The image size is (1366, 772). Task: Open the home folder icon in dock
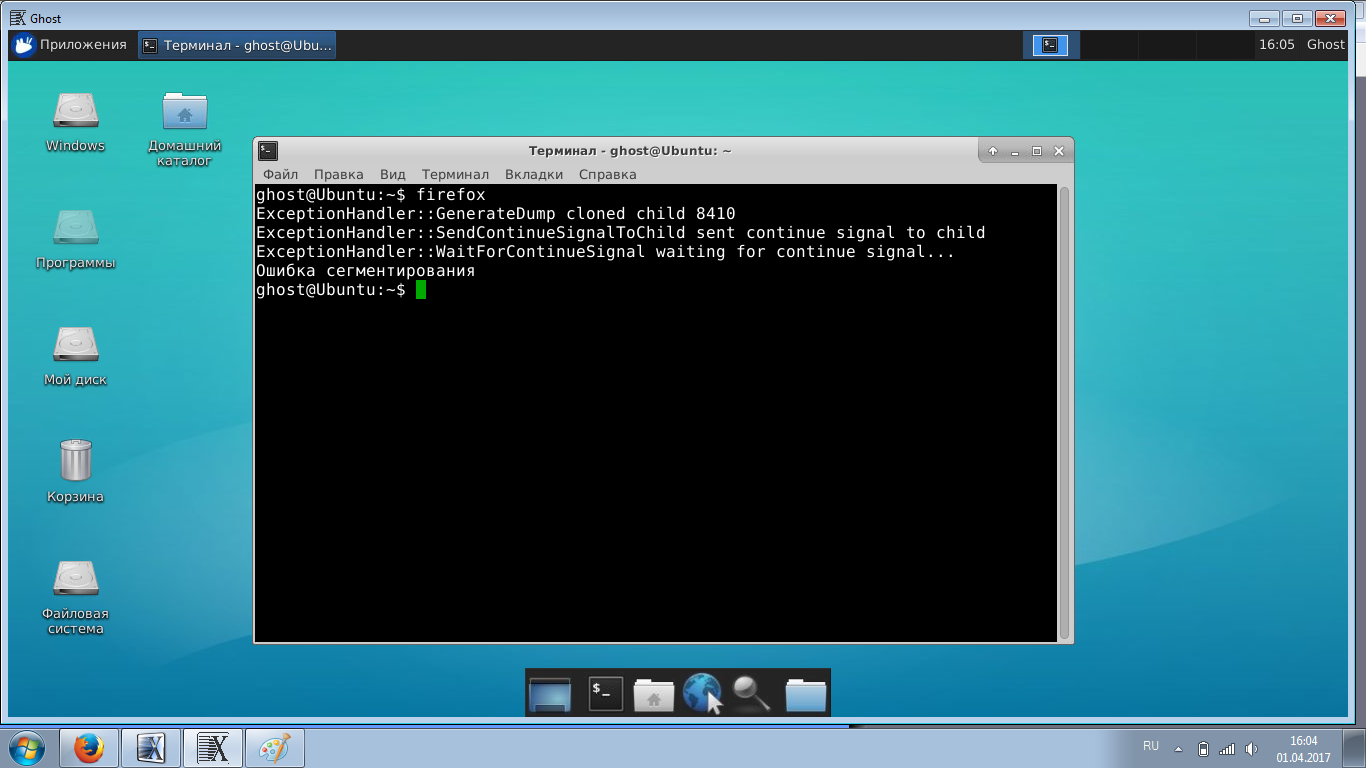pyautogui.click(x=654, y=695)
